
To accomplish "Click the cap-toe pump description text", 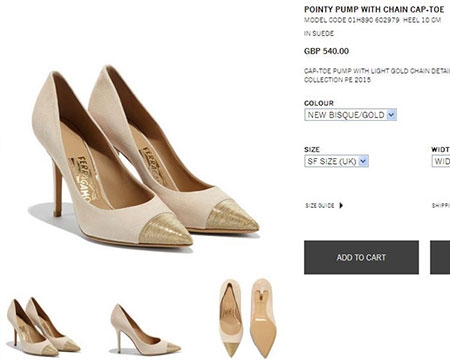I will click(x=377, y=75).
